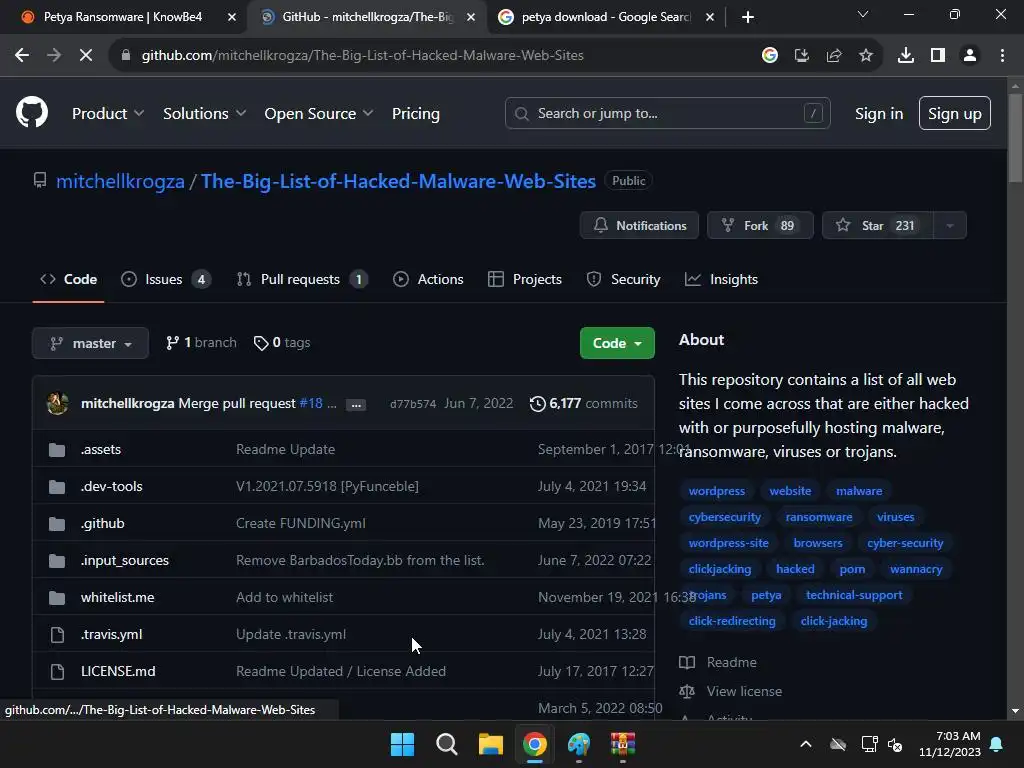Close the Petya Ransomware KnowBe4 tab
The image size is (1024, 768).
(x=232, y=17)
